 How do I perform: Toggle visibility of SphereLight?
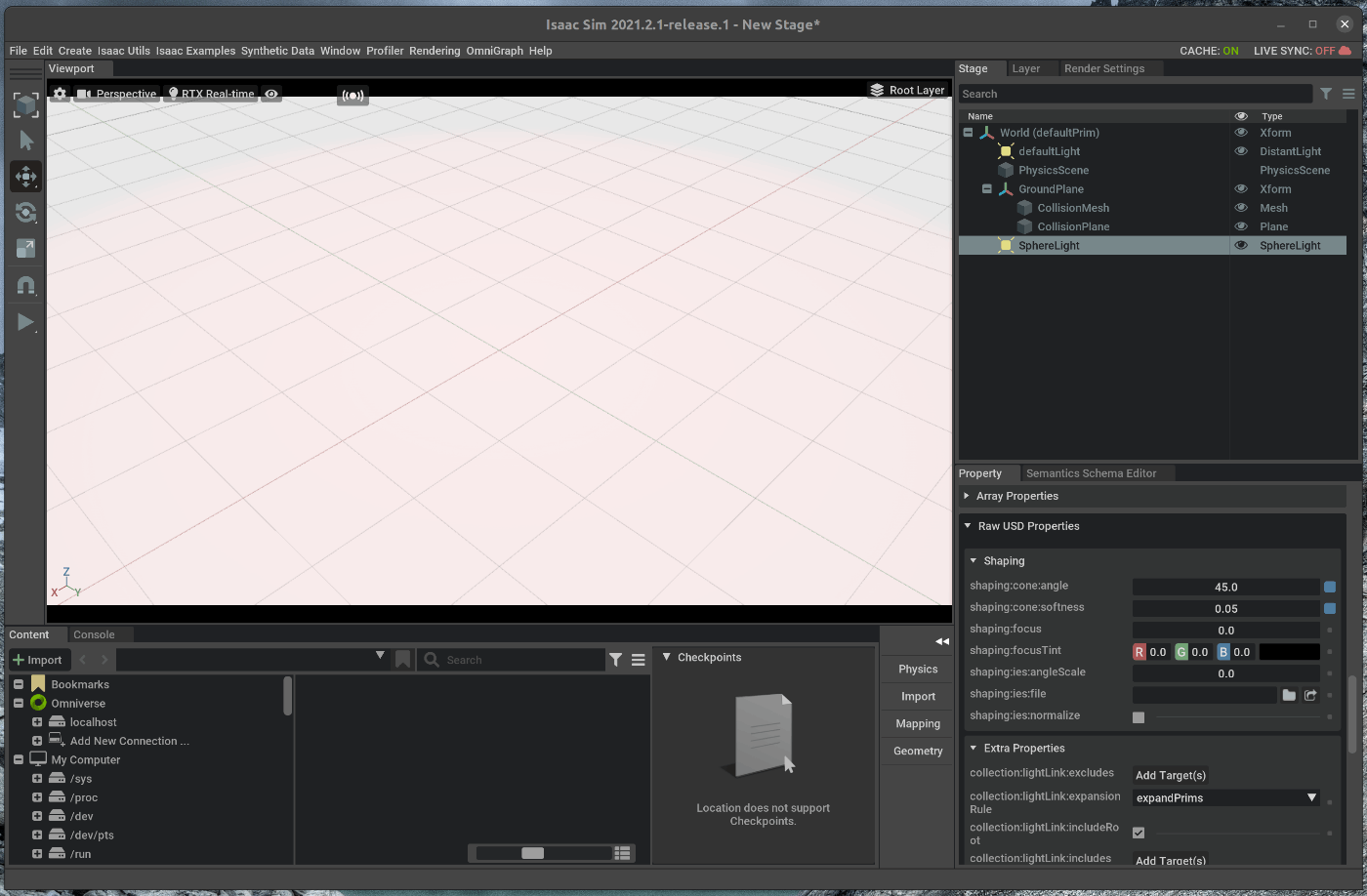(x=1241, y=246)
